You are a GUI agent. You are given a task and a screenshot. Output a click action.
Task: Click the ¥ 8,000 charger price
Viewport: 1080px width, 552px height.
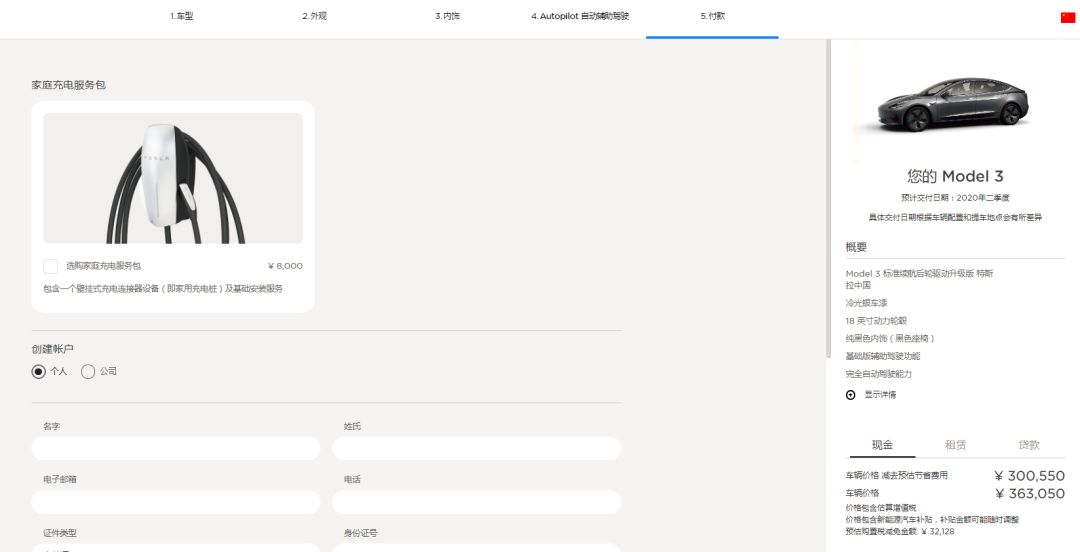point(285,266)
